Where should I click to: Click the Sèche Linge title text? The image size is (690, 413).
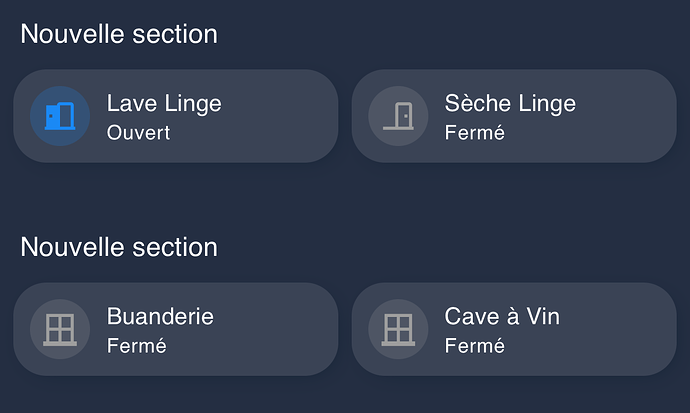(x=510, y=104)
